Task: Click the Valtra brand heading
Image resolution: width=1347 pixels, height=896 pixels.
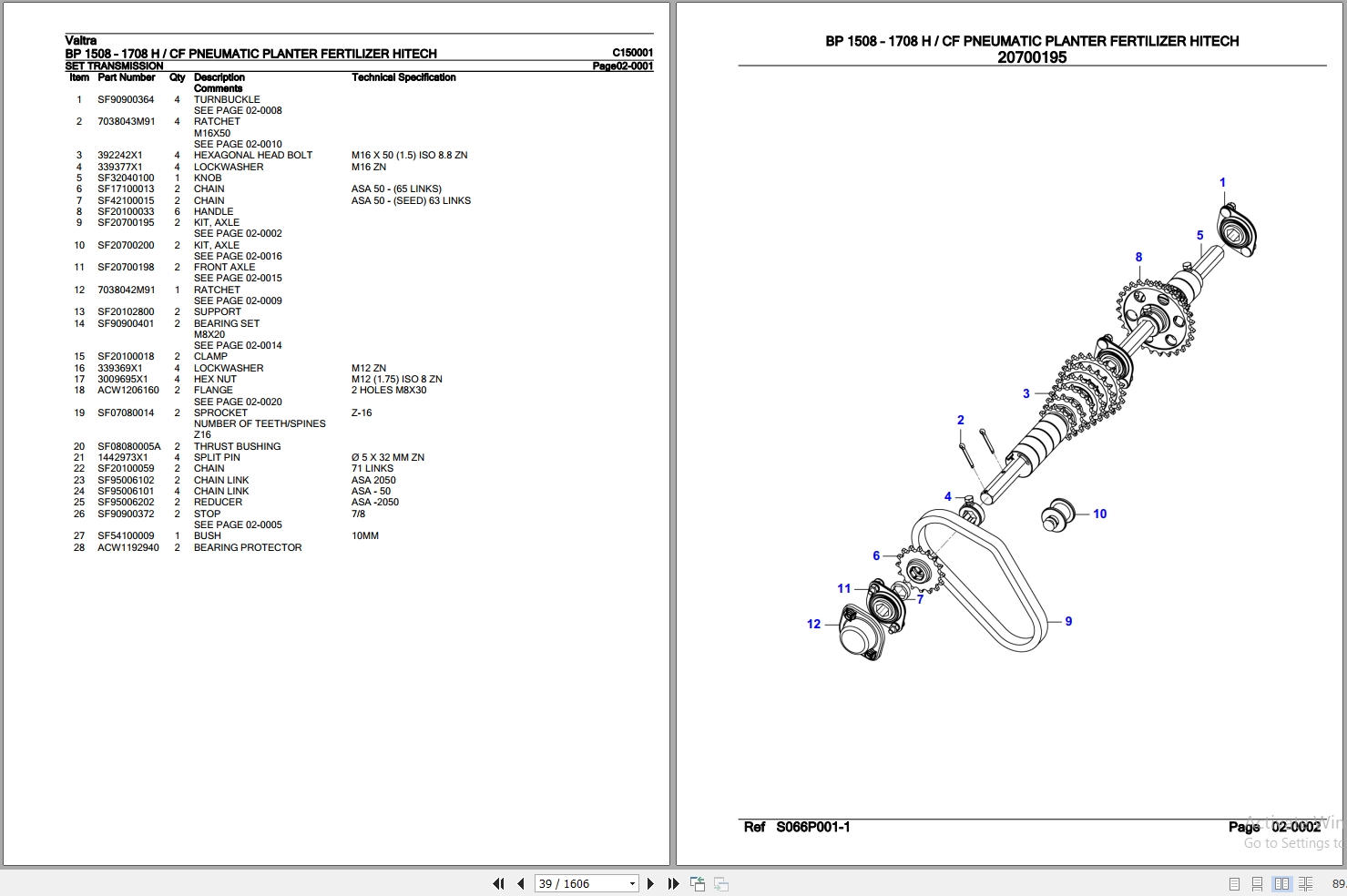Action: 81,40
